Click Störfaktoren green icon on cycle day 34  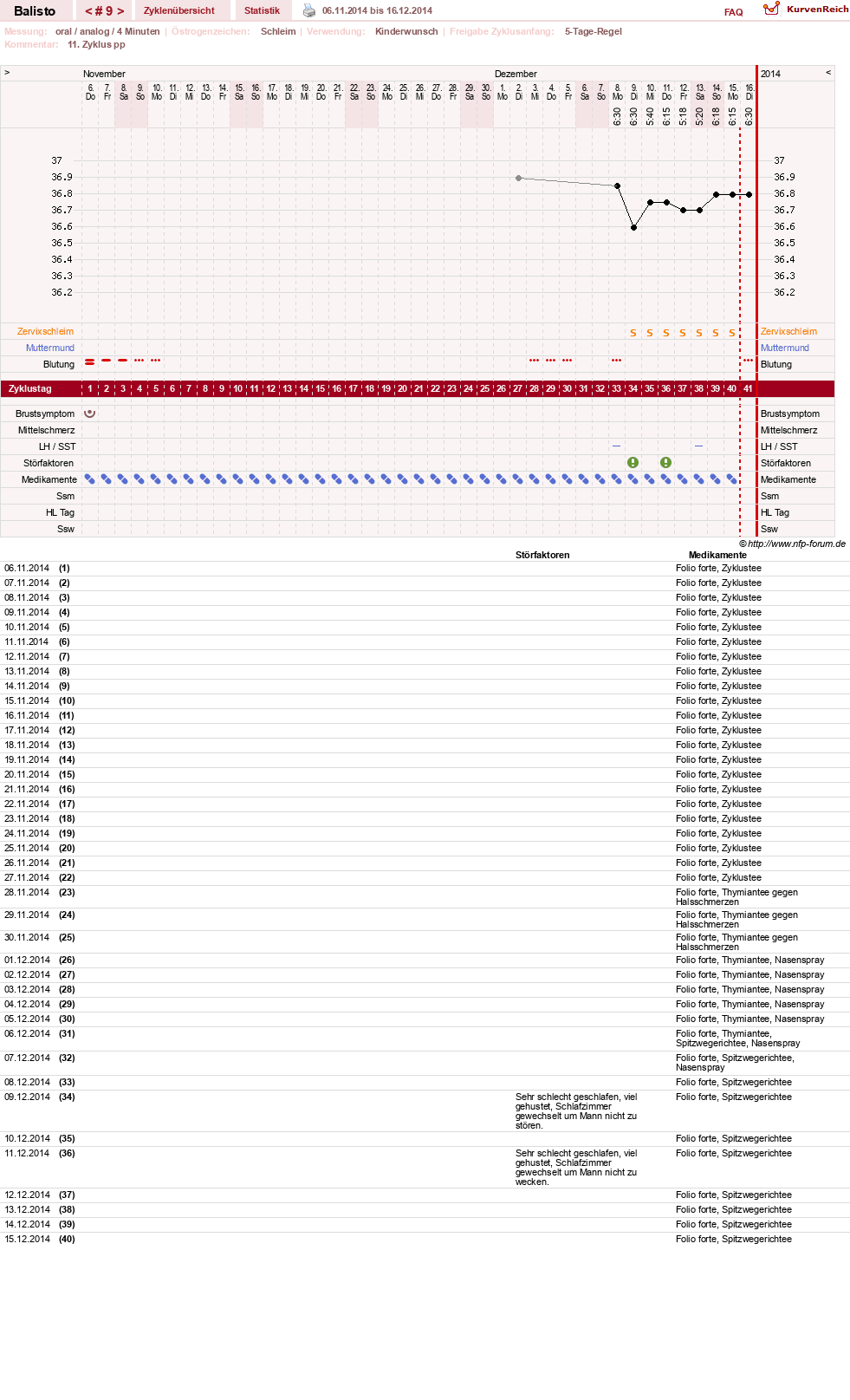633,463
